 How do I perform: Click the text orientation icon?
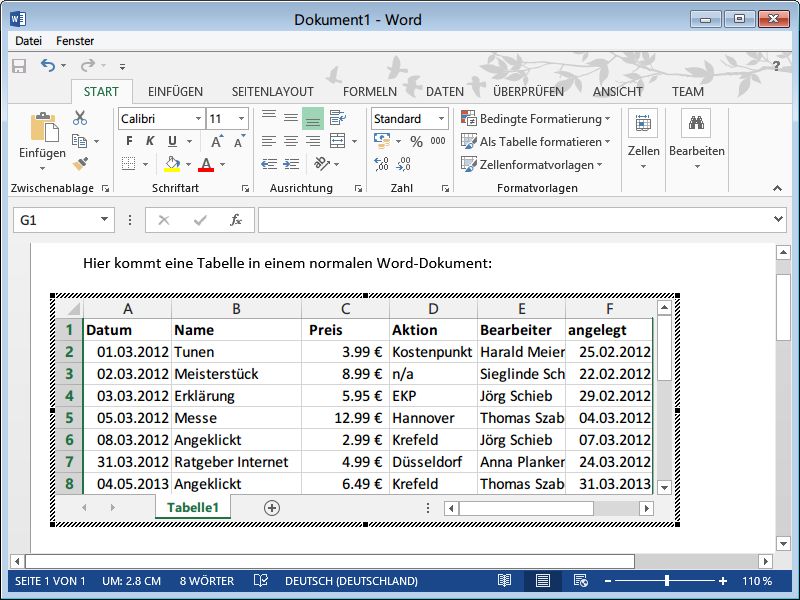click(x=322, y=164)
